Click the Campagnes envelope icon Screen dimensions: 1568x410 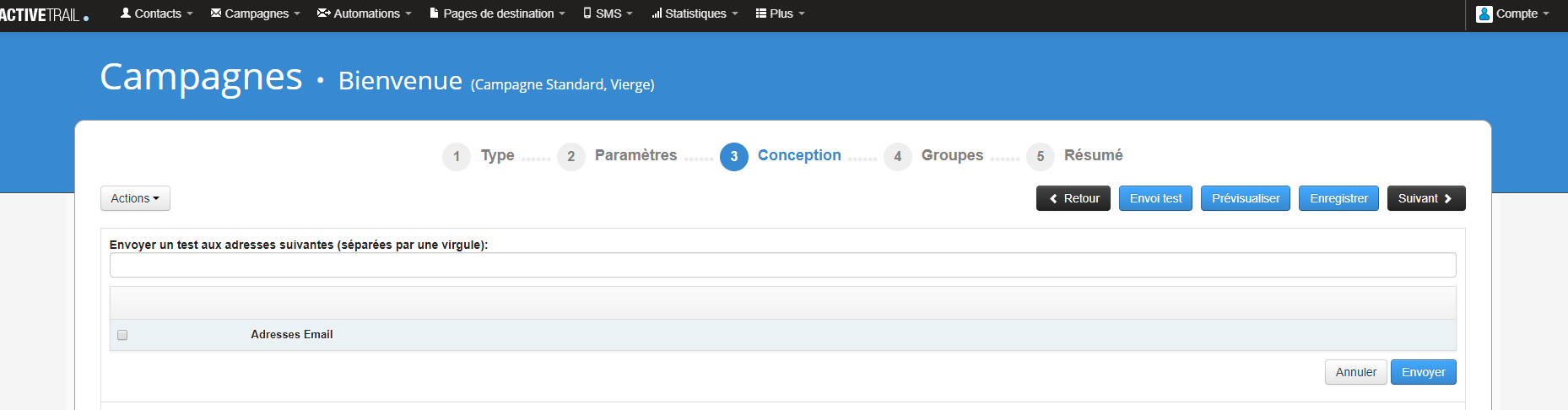[x=216, y=13]
